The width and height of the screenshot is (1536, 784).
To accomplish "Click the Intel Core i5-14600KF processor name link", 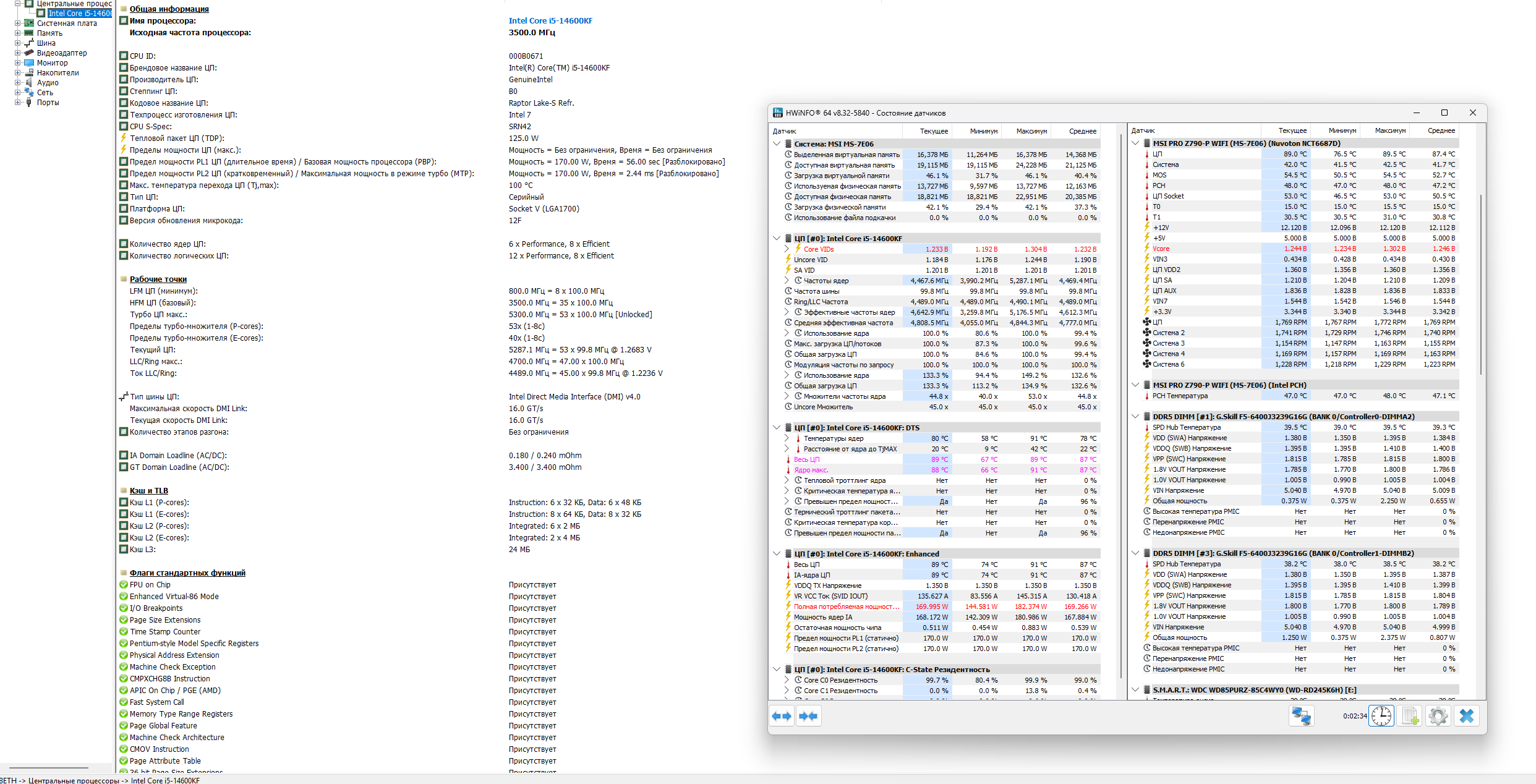I will click(x=550, y=20).
